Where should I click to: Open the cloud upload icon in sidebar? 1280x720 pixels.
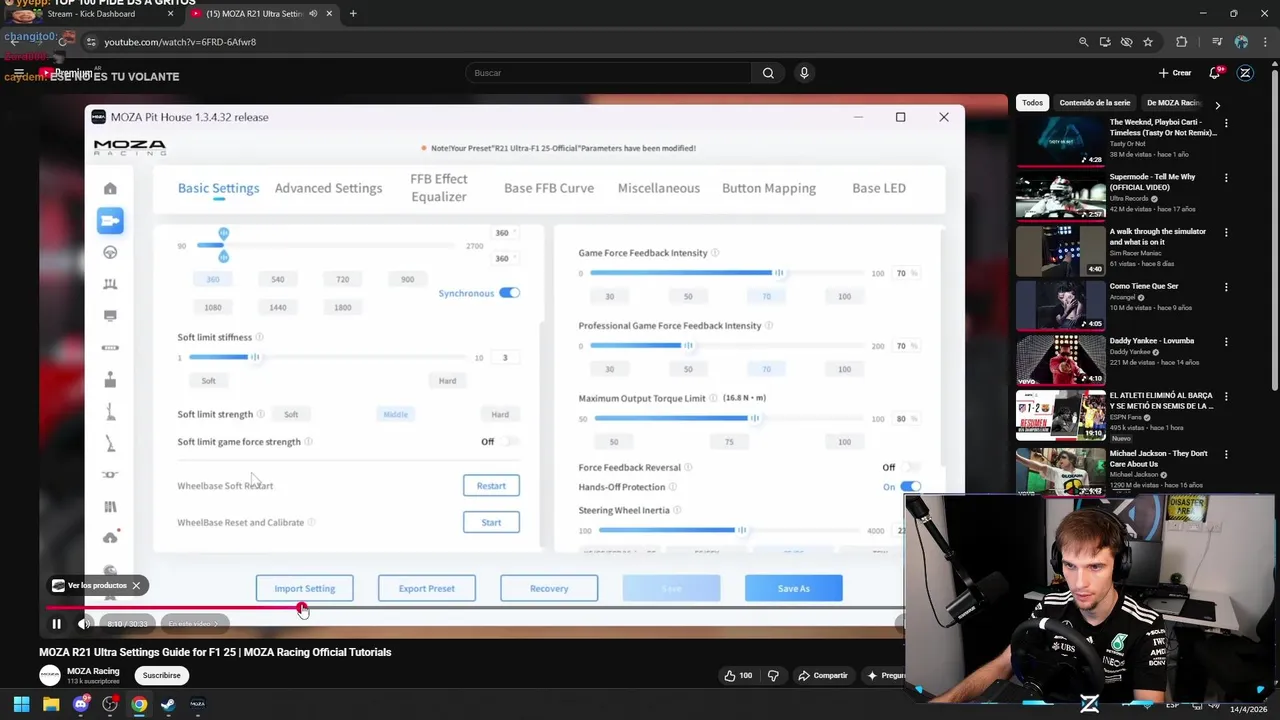[x=110, y=538]
